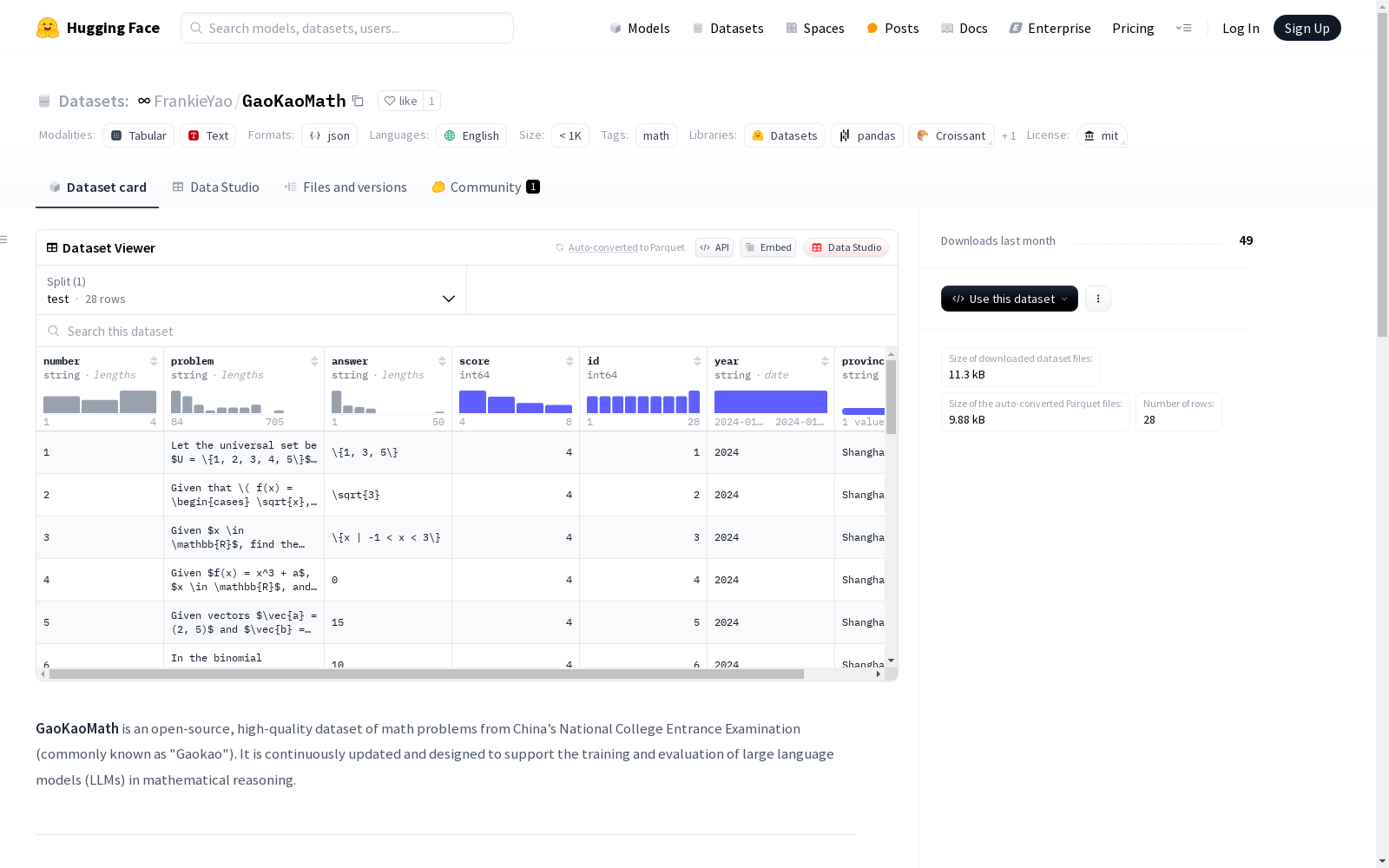The height and width of the screenshot is (868, 1389).
Task: Click the like count number
Action: [x=431, y=101]
